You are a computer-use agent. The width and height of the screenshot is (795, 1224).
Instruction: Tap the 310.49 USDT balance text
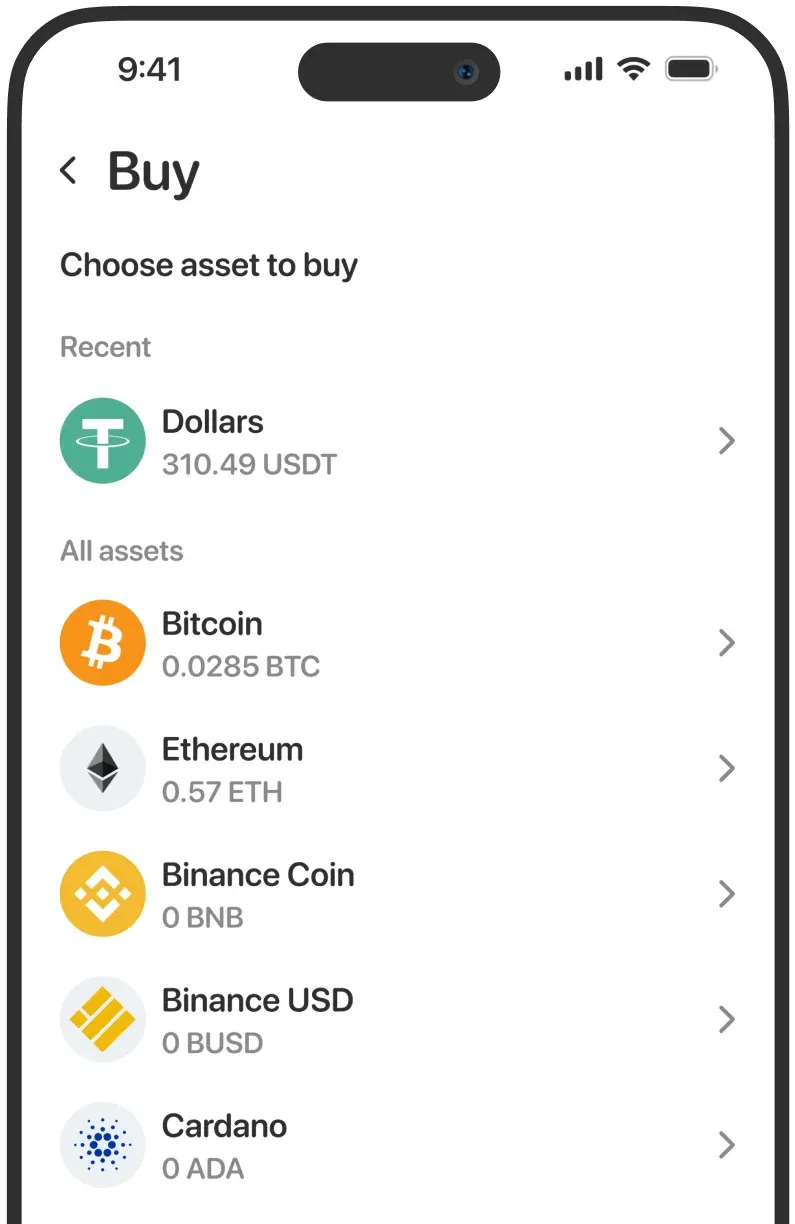point(249,464)
